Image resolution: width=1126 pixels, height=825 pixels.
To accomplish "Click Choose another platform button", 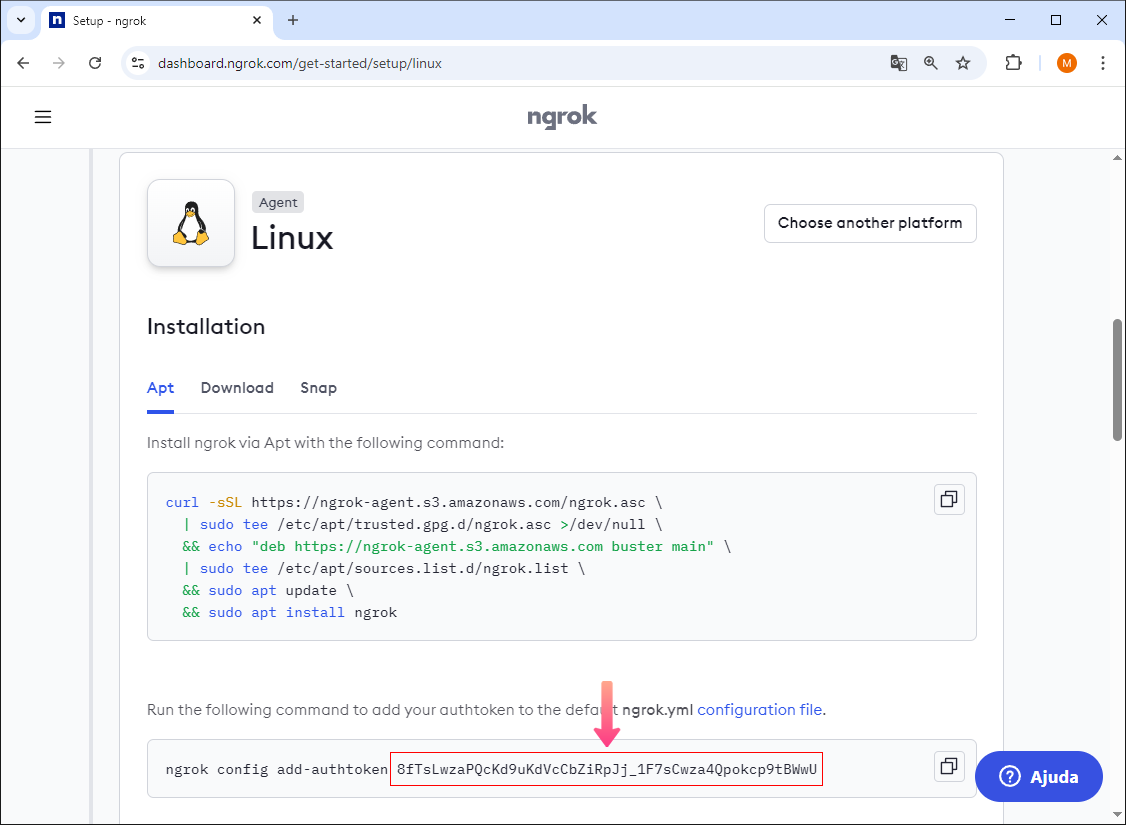I will click(870, 223).
